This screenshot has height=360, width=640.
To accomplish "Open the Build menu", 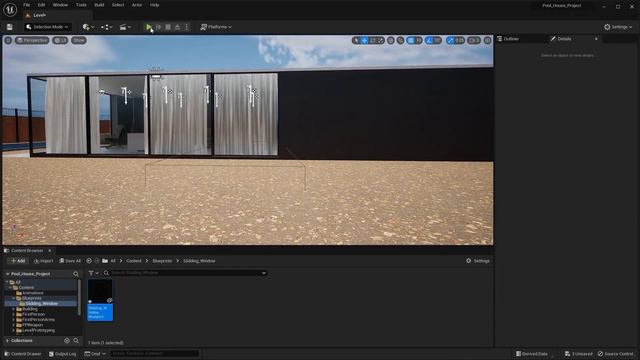I will [x=99, y=5].
